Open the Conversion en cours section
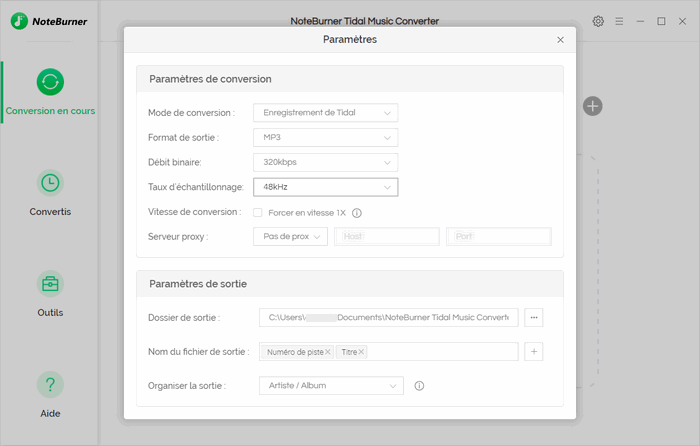Image resolution: width=700 pixels, height=446 pixels. (x=50, y=92)
